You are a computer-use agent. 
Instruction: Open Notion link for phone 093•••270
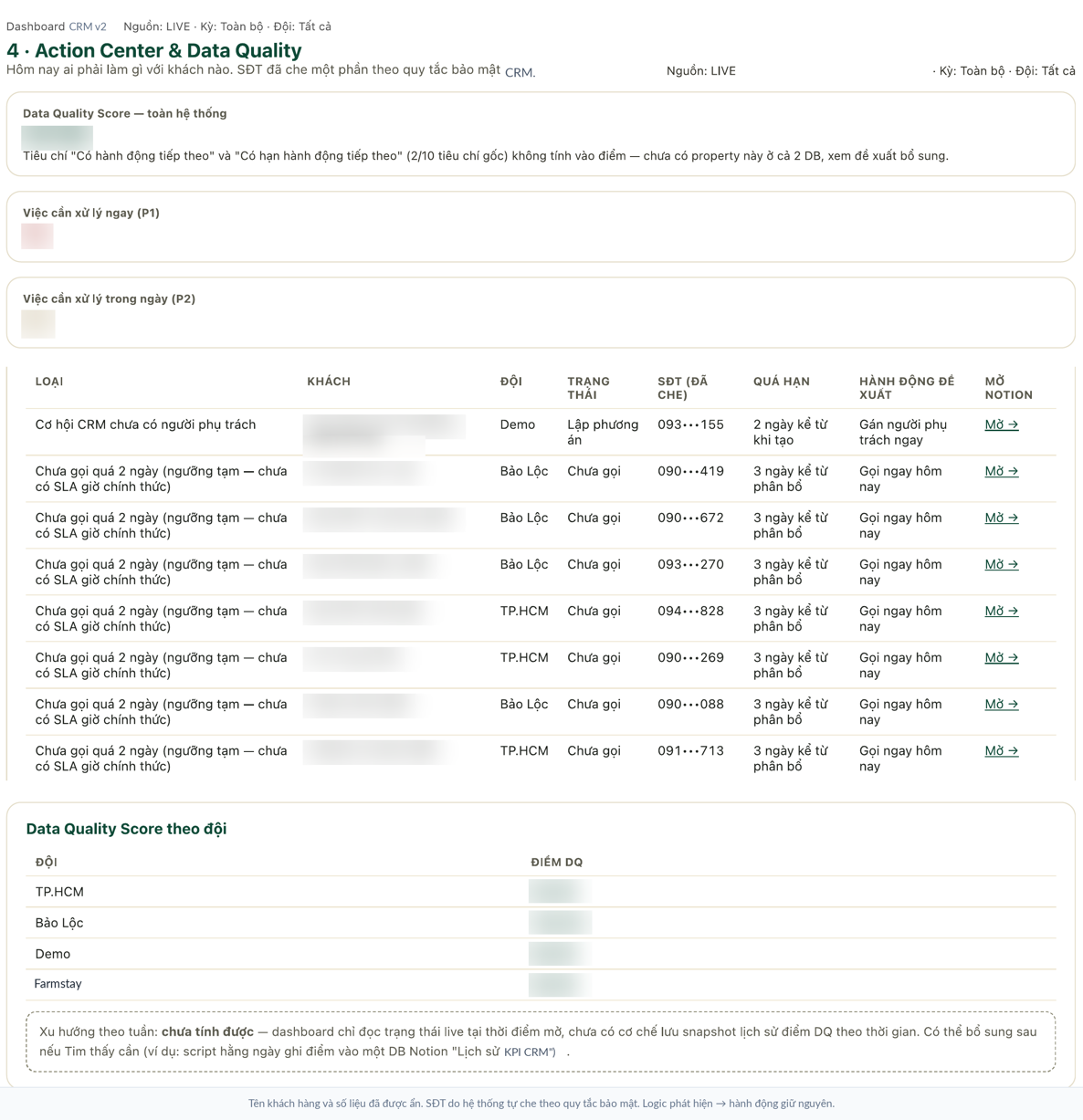tap(1001, 564)
